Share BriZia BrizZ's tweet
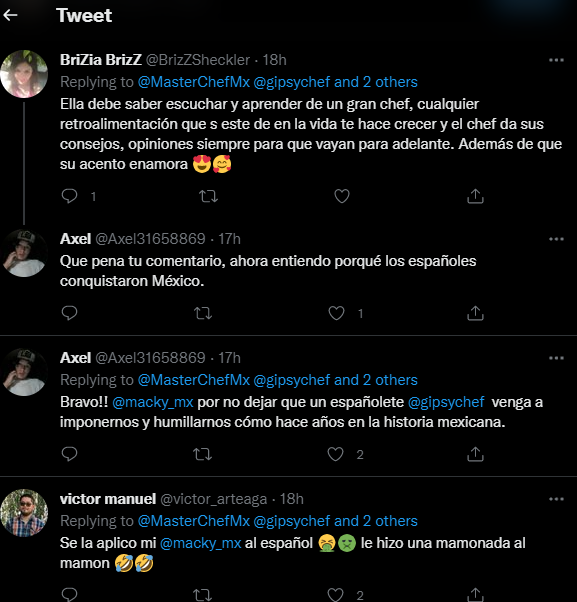 coord(475,196)
